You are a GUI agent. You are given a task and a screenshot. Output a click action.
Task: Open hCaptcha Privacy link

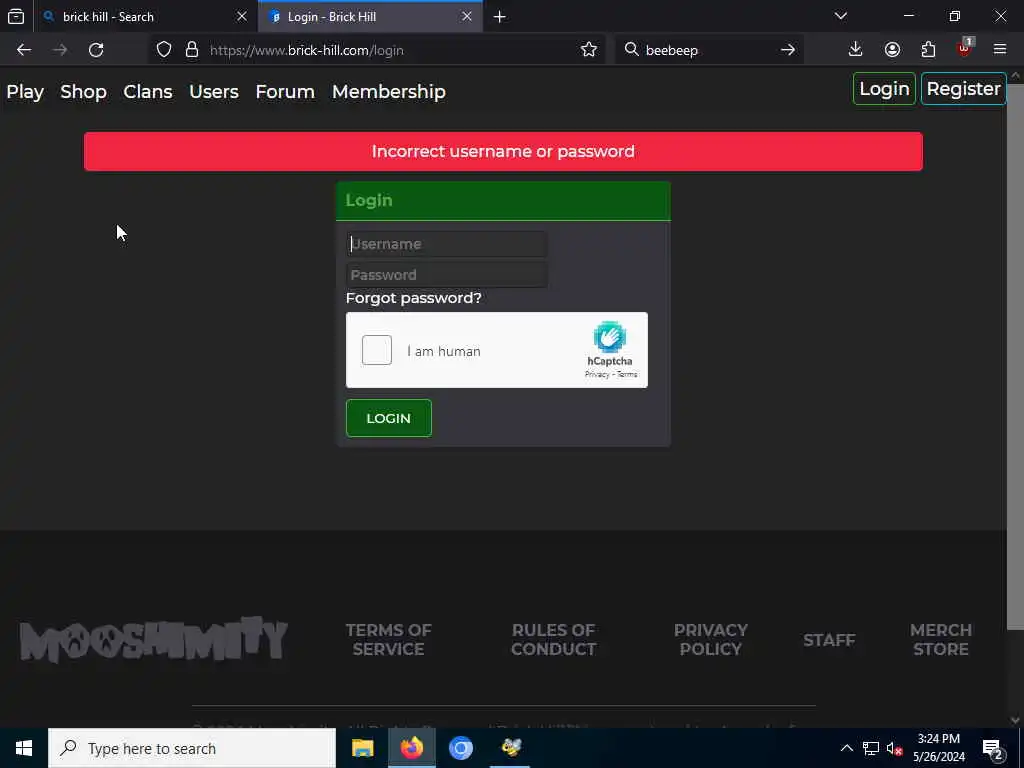point(597,374)
